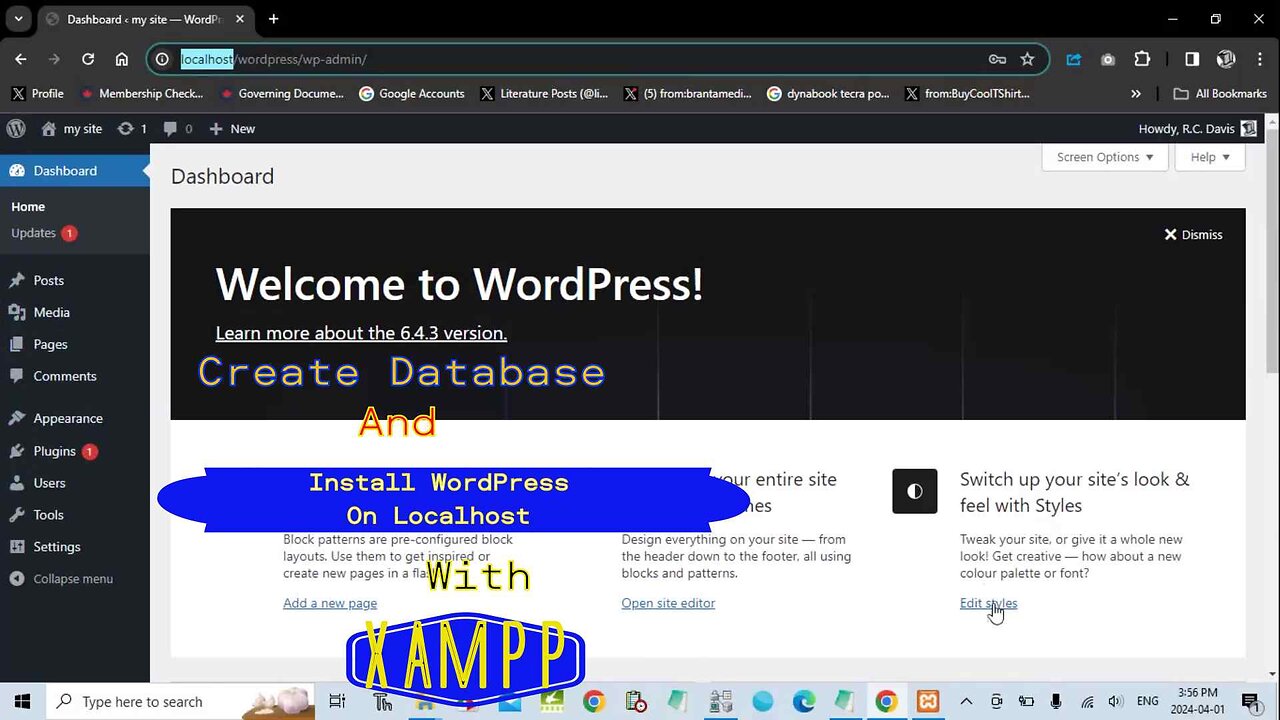This screenshot has width=1280, height=720.
Task: Open the All Bookmarks folder
Action: 1220,94
